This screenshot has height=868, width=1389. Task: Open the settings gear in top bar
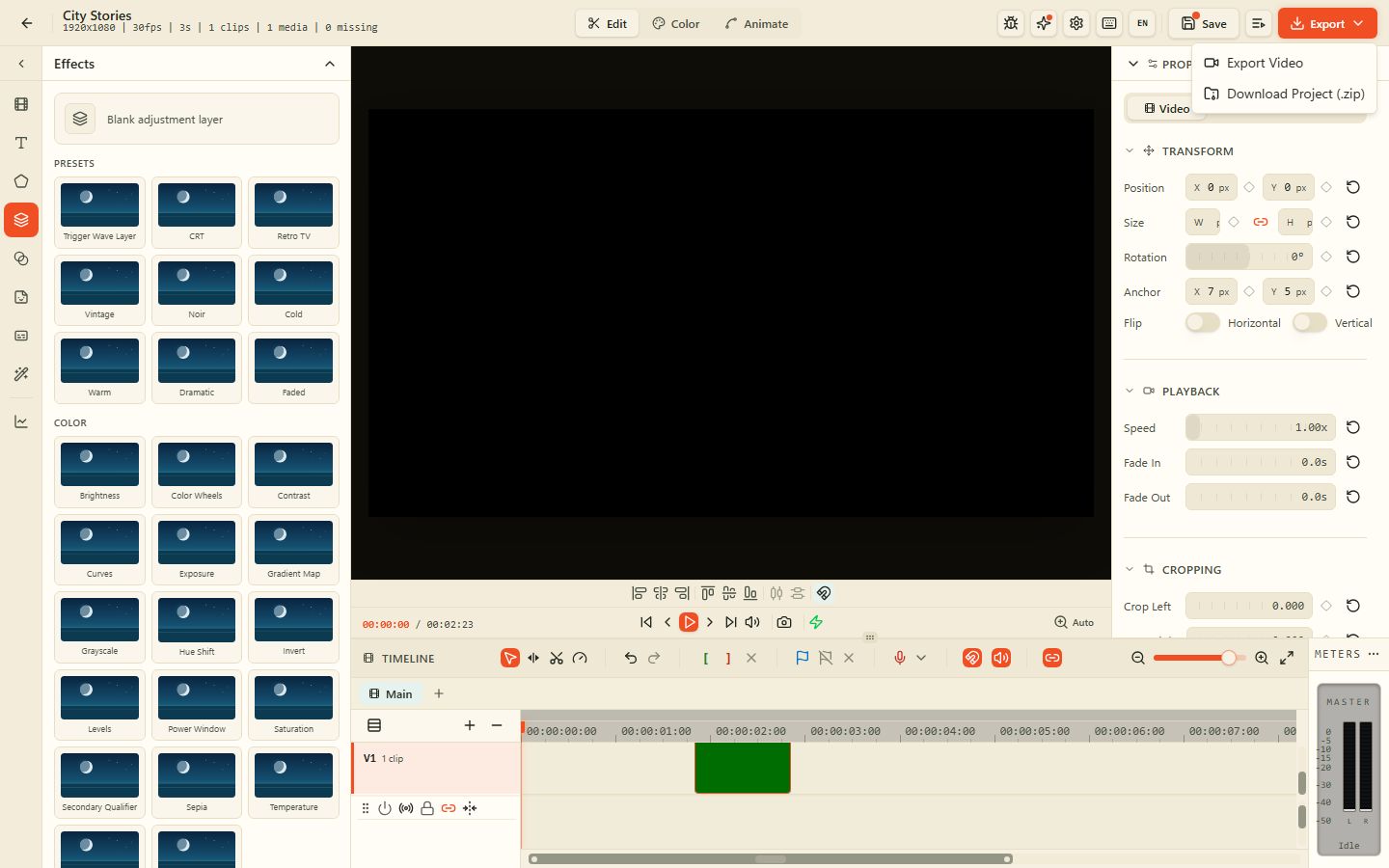click(x=1076, y=23)
